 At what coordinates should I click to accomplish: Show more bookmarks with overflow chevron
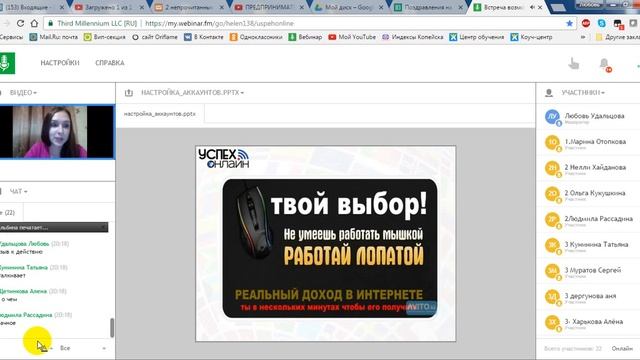click(583, 37)
